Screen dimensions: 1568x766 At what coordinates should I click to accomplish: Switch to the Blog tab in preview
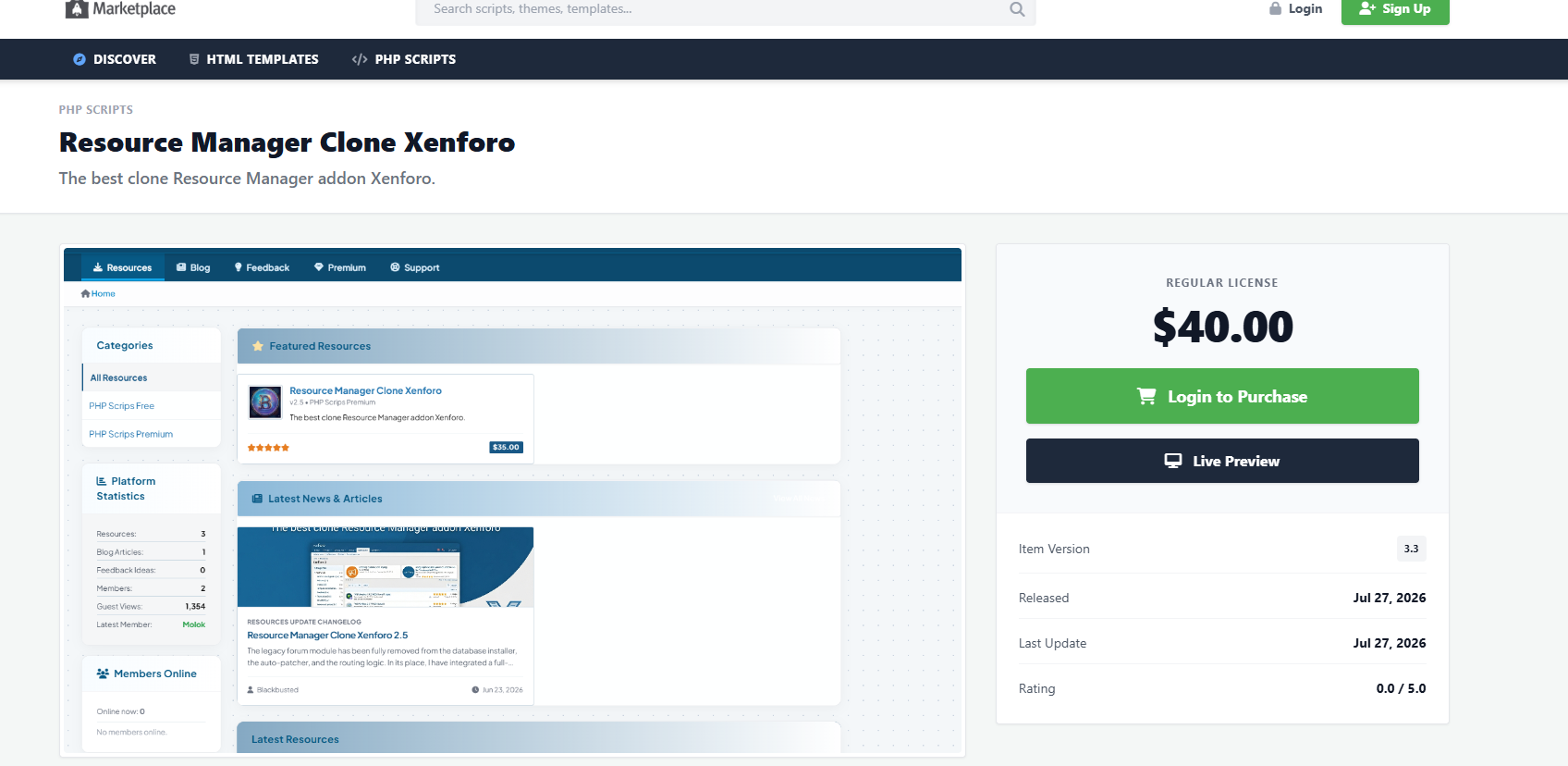[193, 267]
